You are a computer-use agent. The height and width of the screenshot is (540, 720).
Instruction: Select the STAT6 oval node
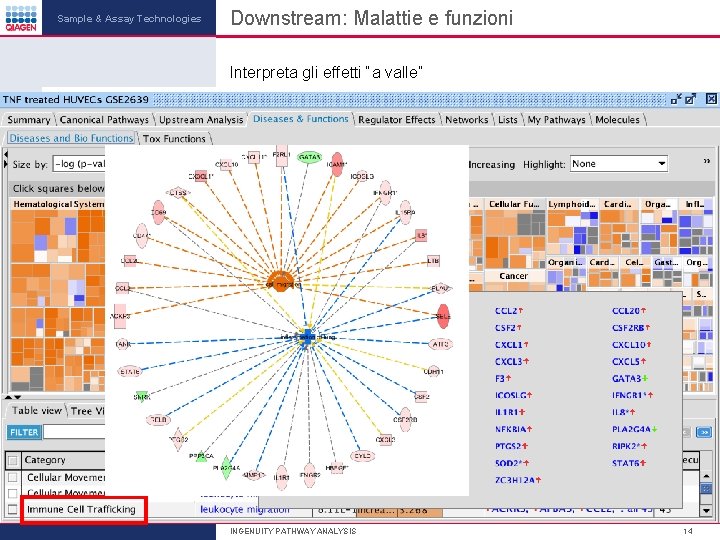pyautogui.click(x=130, y=371)
